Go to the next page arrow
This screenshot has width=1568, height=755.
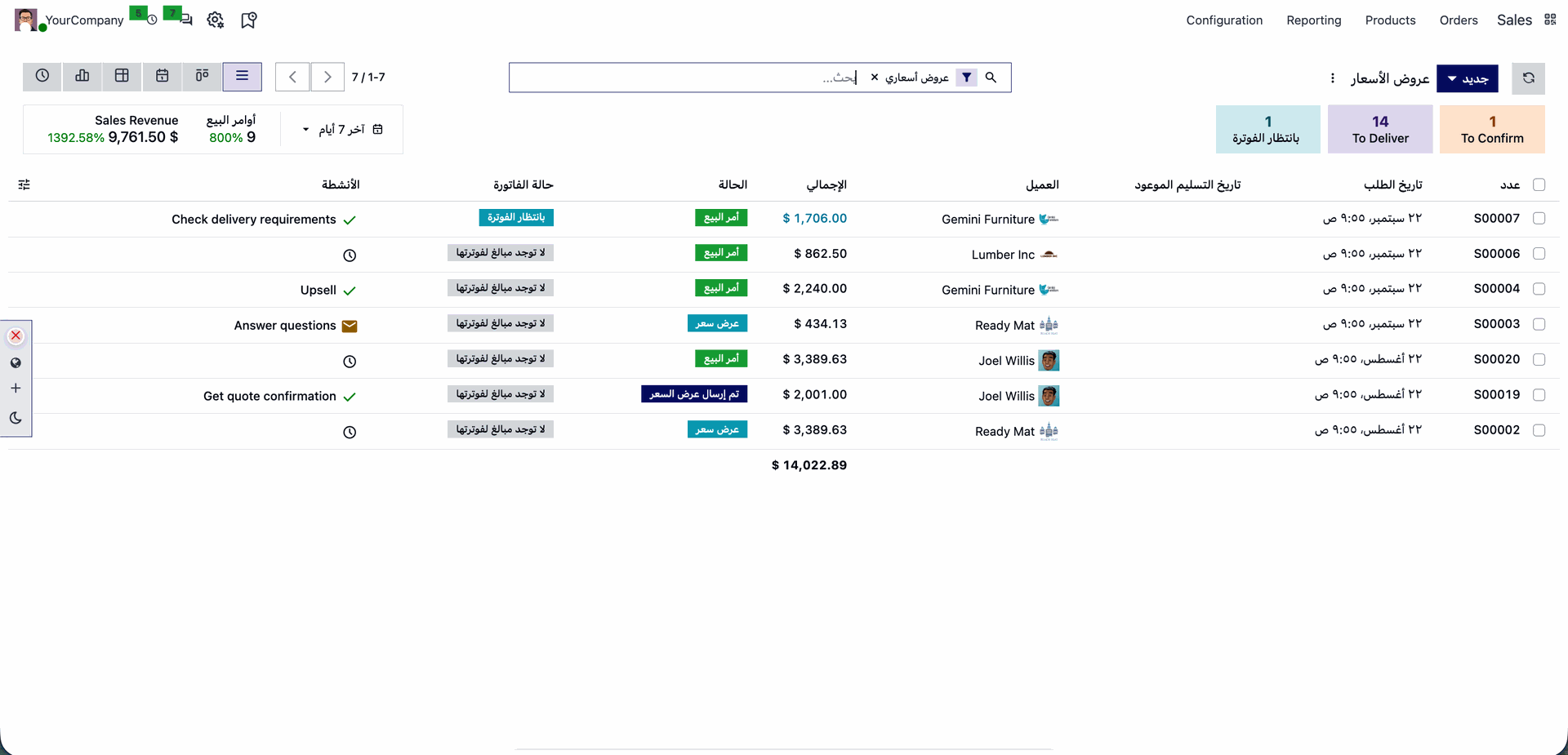pyautogui.click(x=327, y=78)
